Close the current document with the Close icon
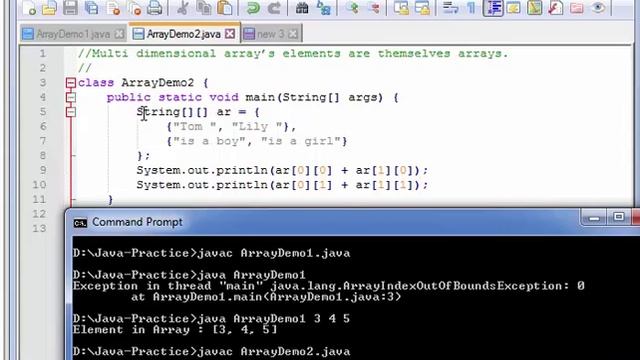The width and height of the screenshot is (640, 360). click(x=113, y=7)
